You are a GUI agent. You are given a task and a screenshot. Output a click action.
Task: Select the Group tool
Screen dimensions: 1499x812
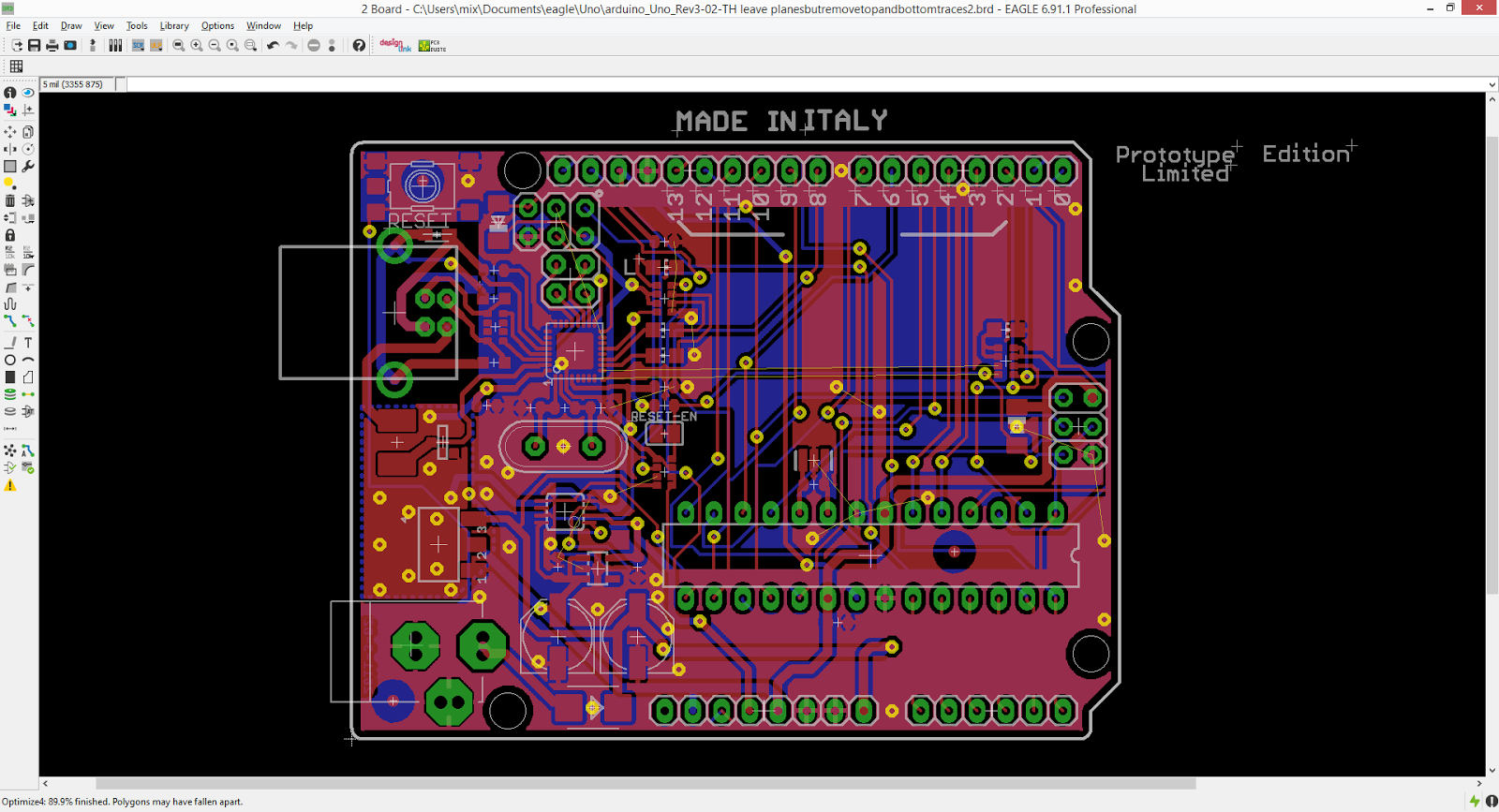point(10,166)
